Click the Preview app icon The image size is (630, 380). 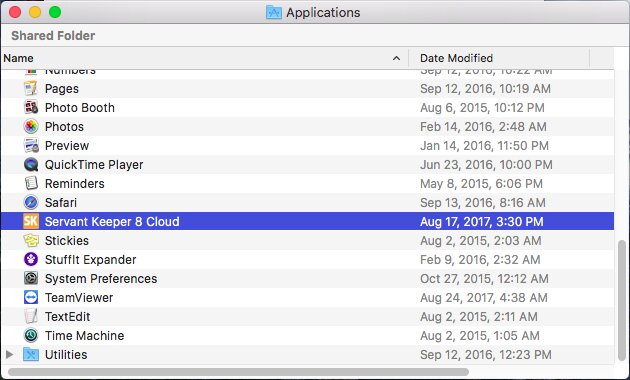tap(31, 145)
